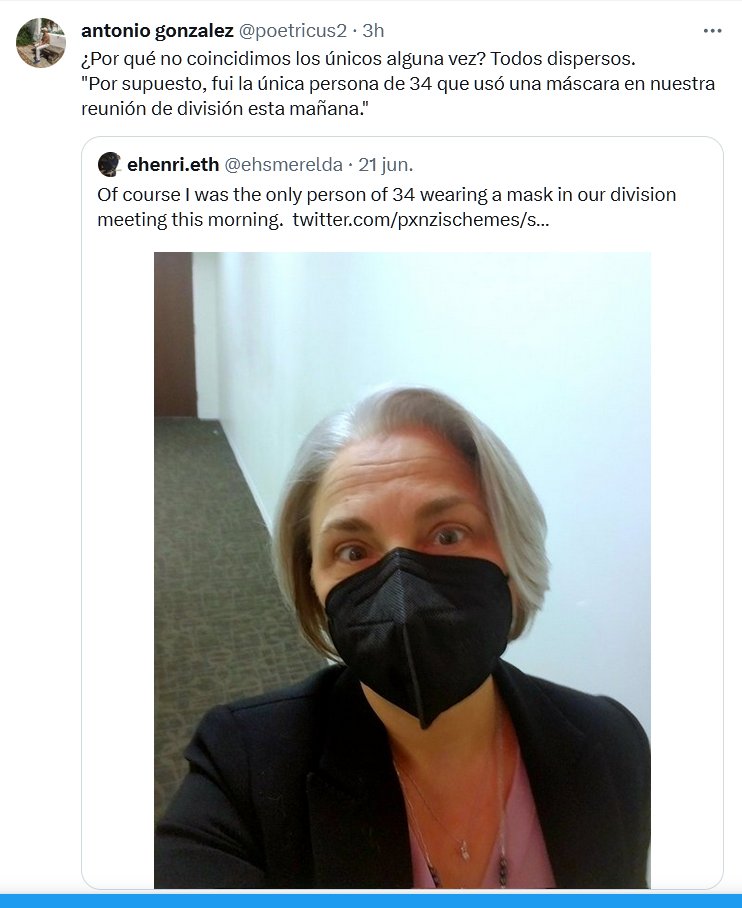Click ehenri.eth's small profile avatar
This screenshot has height=908, width=742.
tap(109, 164)
